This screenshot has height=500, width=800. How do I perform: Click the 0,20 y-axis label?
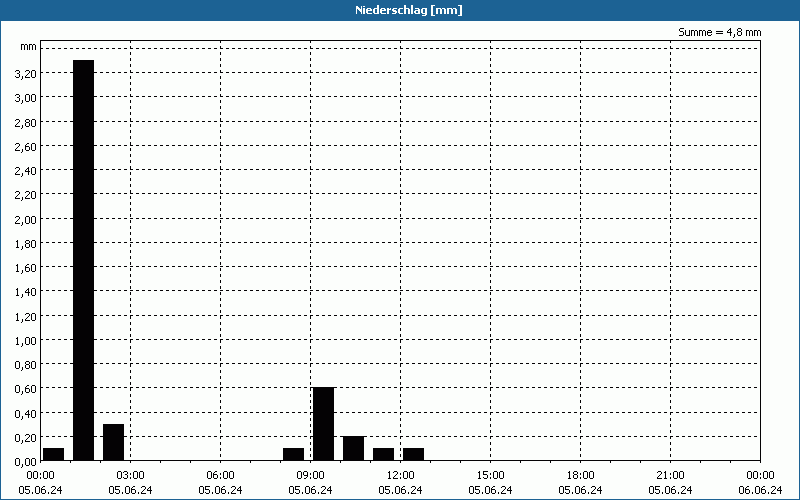click(x=26, y=437)
